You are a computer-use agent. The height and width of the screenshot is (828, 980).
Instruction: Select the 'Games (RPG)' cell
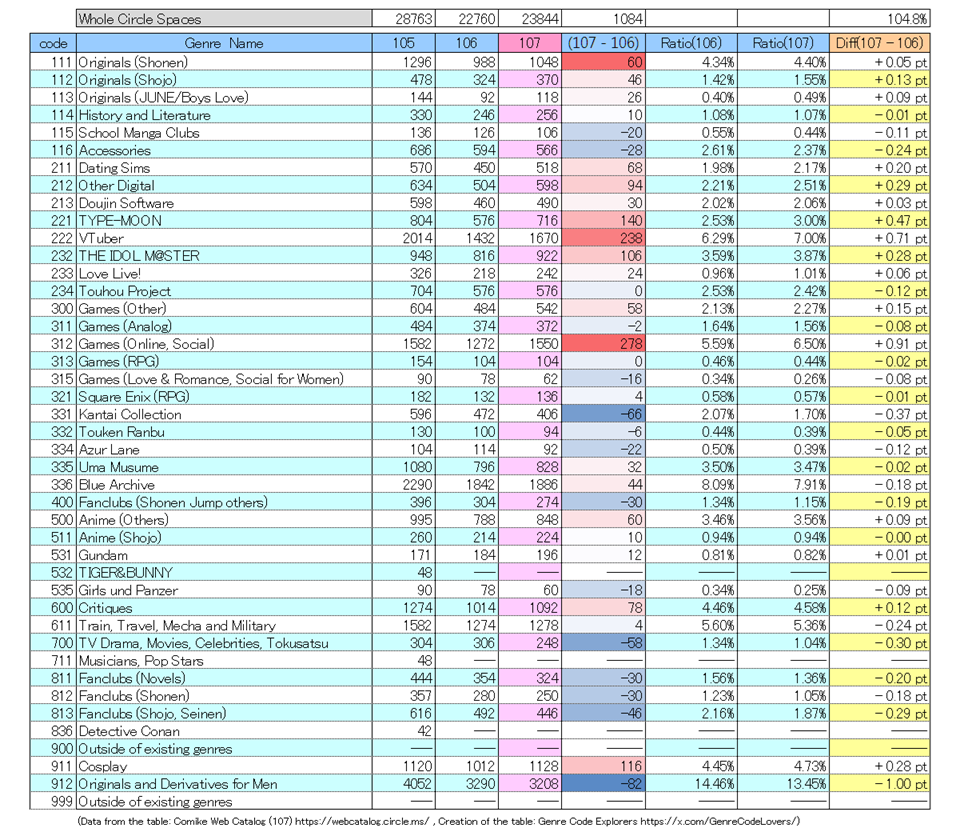pyautogui.click(x=224, y=361)
